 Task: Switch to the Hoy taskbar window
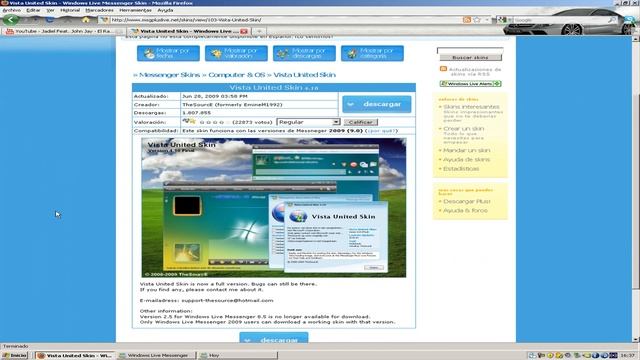239,356
